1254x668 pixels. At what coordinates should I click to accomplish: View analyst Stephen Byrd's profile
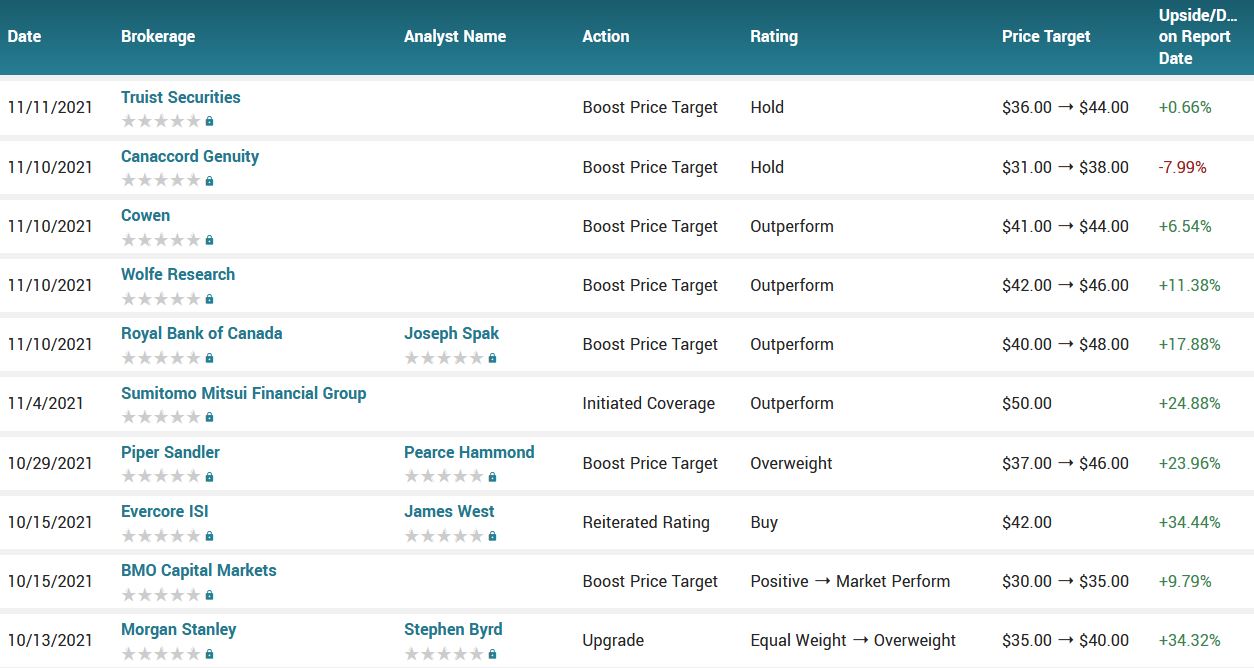tap(453, 629)
